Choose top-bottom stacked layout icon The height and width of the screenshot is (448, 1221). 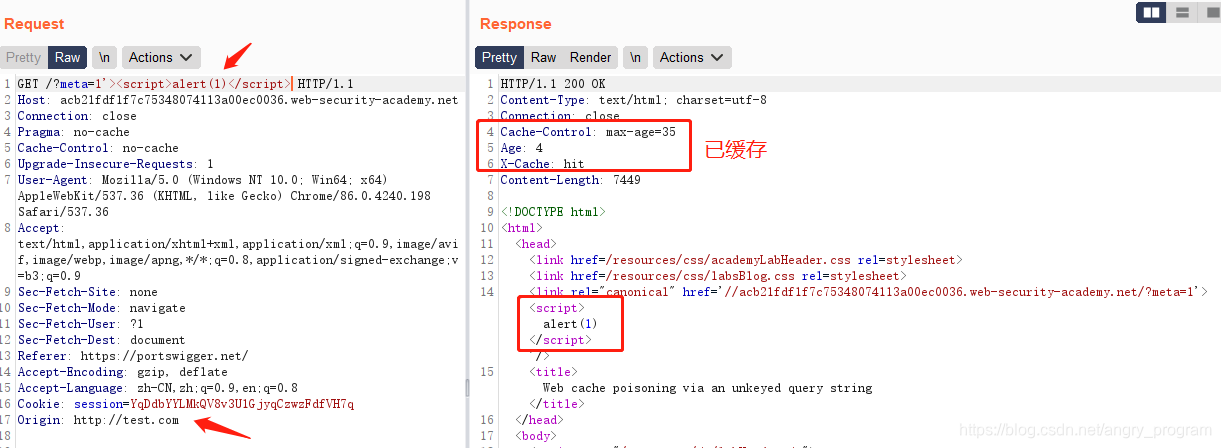pyautogui.click(x=1182, y=12)
